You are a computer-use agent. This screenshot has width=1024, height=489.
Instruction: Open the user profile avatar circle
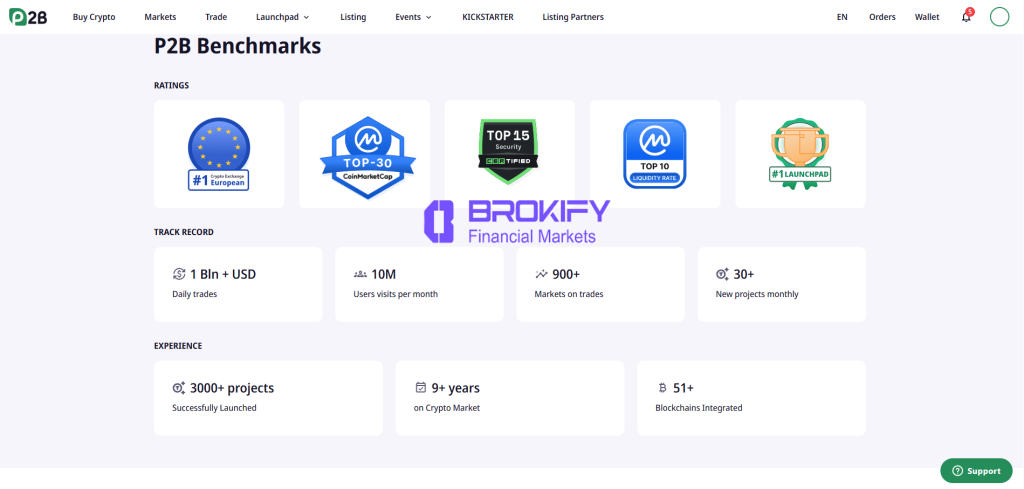tap(999, 17)
